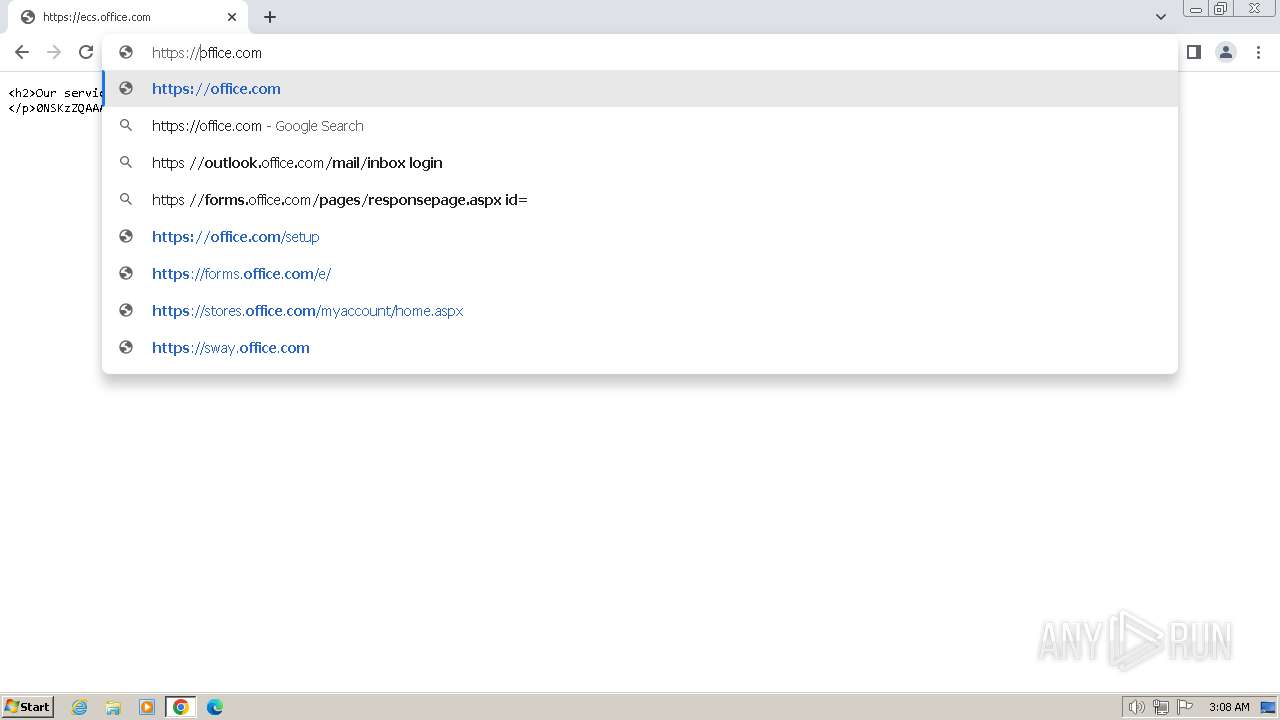Screen dimensions: 1280x720
Task: Open the https://office.com/setup suggestion
Action: point(640,237)
